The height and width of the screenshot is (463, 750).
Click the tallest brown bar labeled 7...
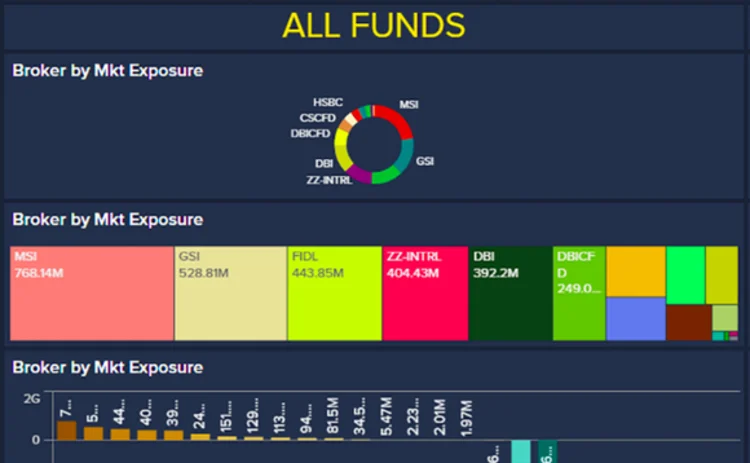[x=66, y=430]
